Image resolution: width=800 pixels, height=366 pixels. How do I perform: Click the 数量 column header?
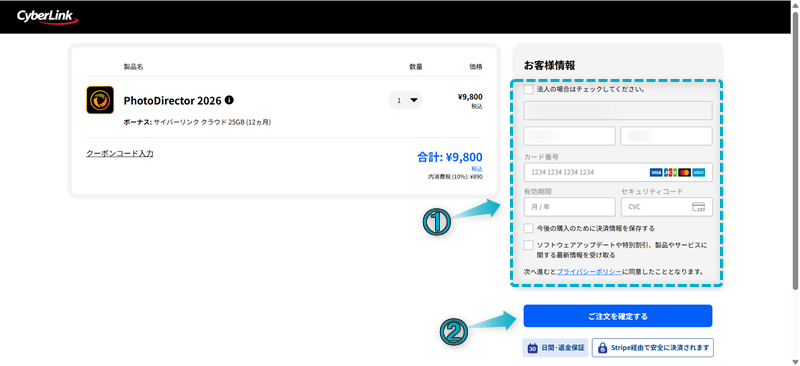(x=416, y=67)
